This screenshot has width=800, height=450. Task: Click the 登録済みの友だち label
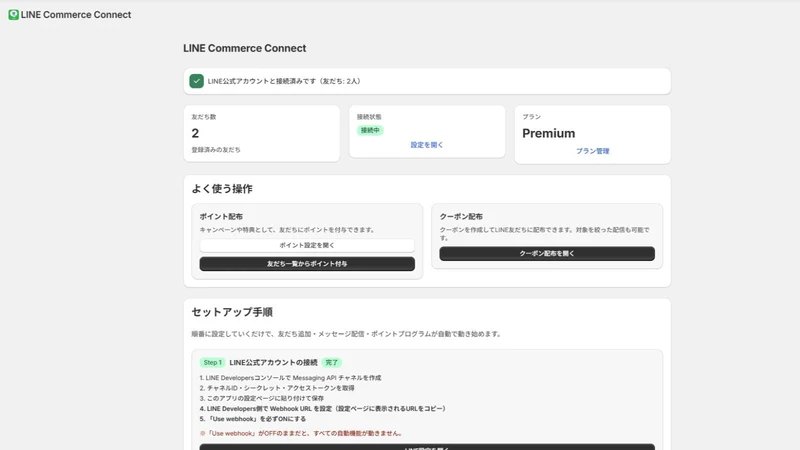[216, 150]
